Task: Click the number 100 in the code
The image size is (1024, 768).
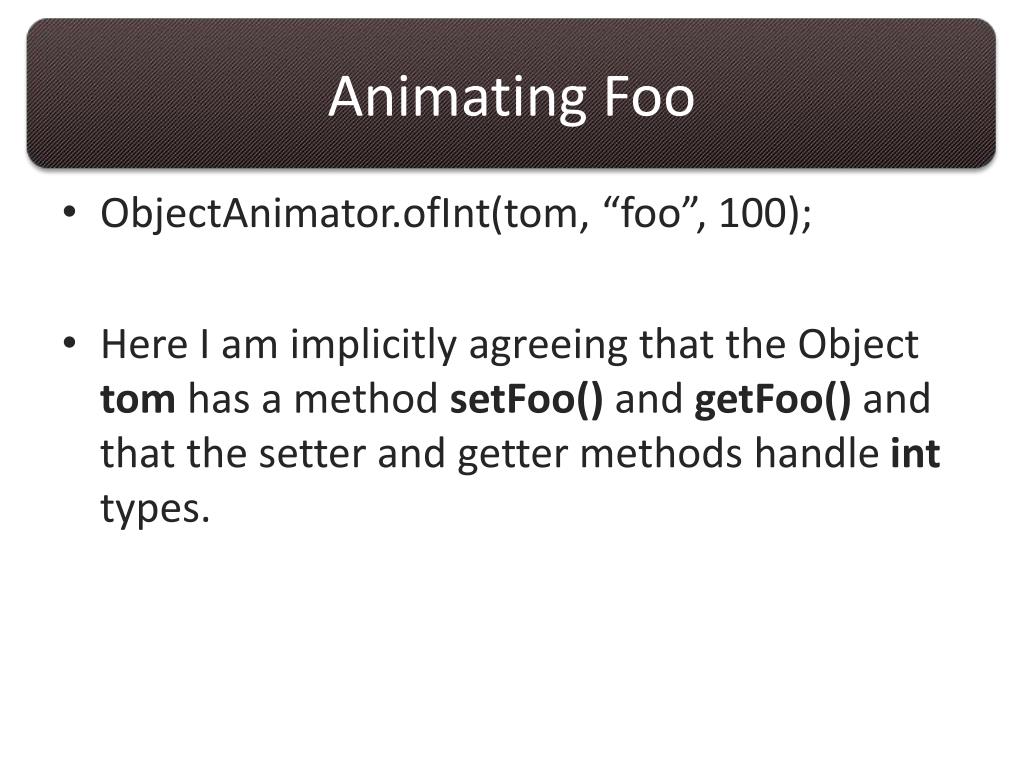Action: pyautogui.click(x=752, y=213)
